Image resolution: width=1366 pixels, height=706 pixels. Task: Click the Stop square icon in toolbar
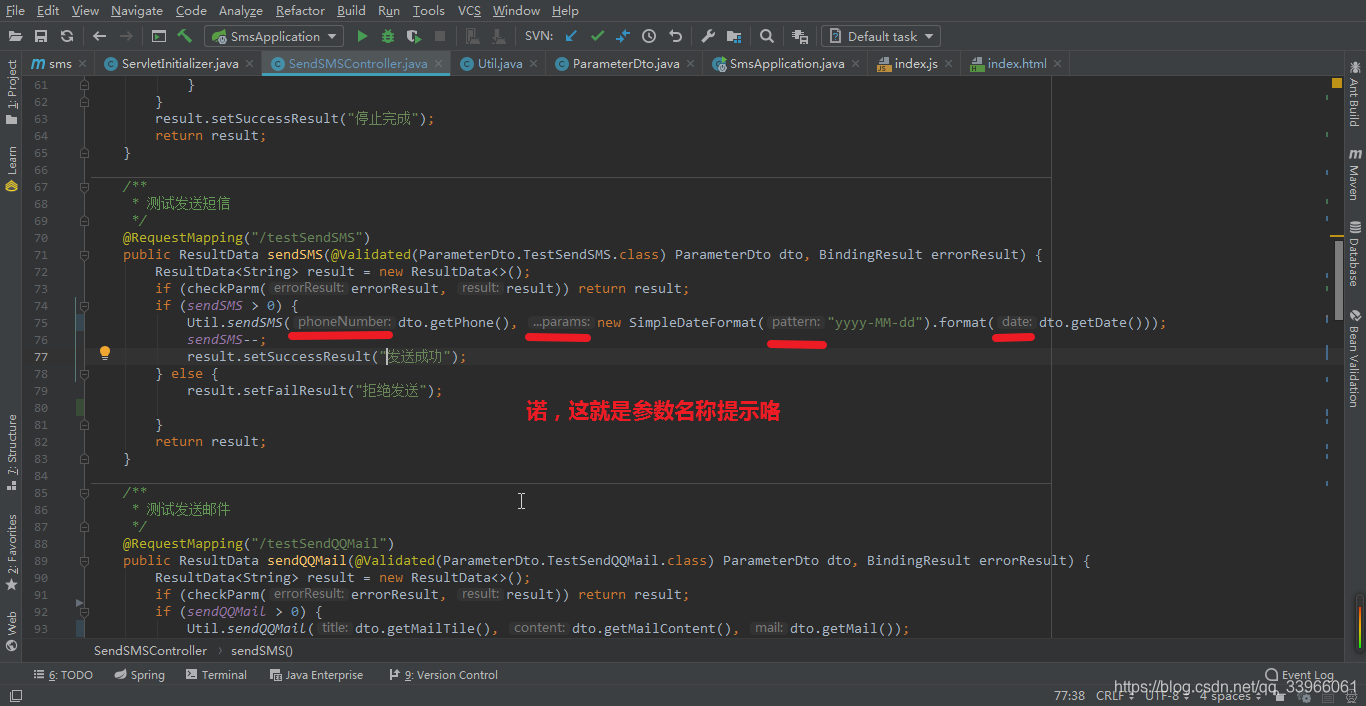click(440, 36)
